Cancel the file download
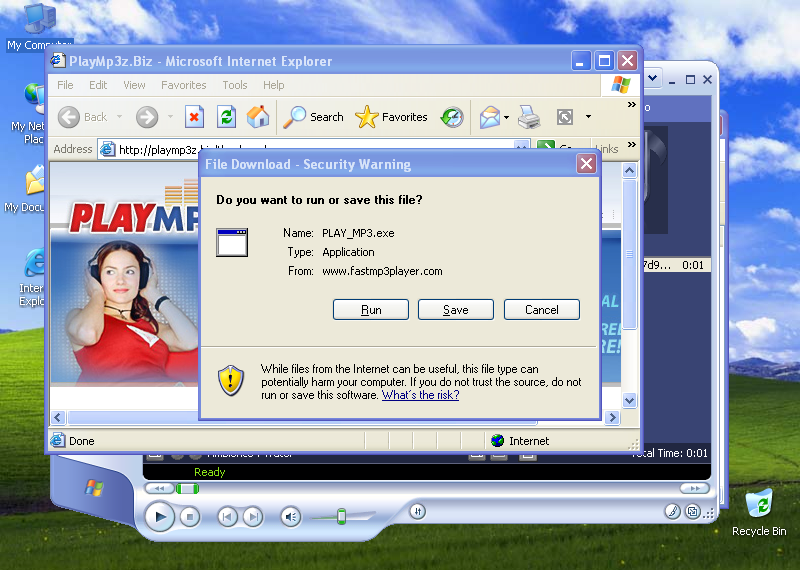The image size is (800, 570). point(541,310)
